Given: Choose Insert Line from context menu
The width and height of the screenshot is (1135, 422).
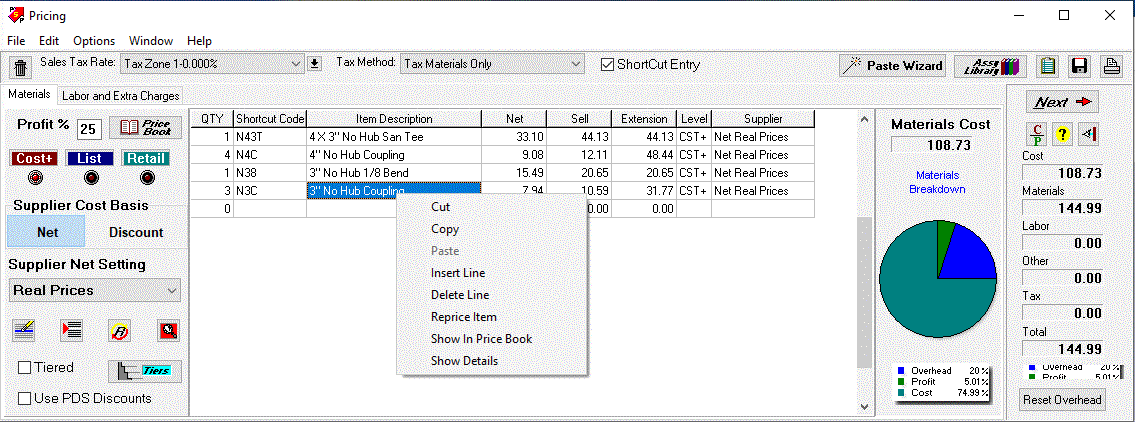Looking at the screenshot, I should tap(492, 273).
